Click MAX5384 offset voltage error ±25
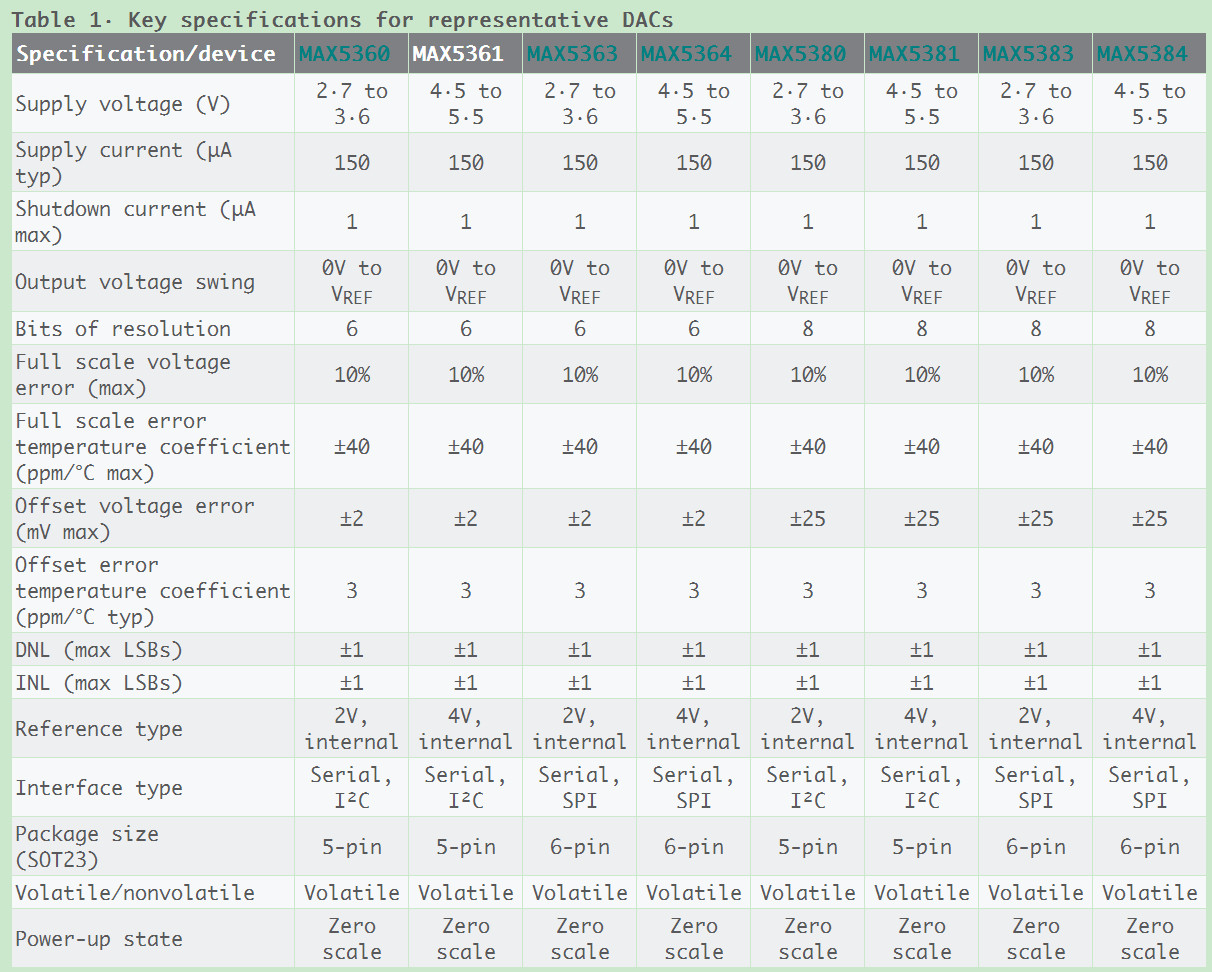Image resolution: width=1212 pixels, height=972 pixels. pyautogui.click(x=1149, y=518)
